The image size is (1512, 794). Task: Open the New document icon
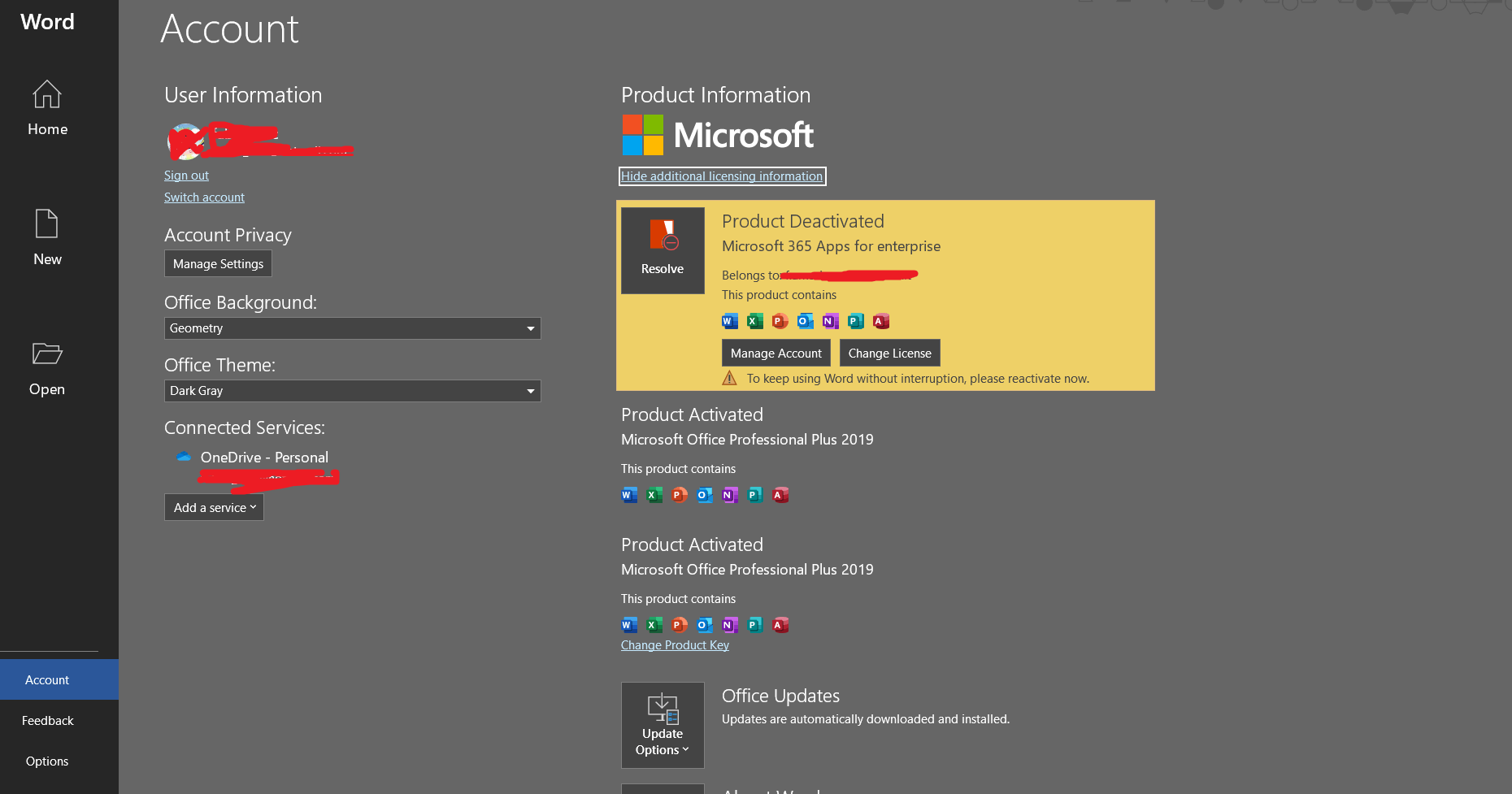tap(46, 223)
